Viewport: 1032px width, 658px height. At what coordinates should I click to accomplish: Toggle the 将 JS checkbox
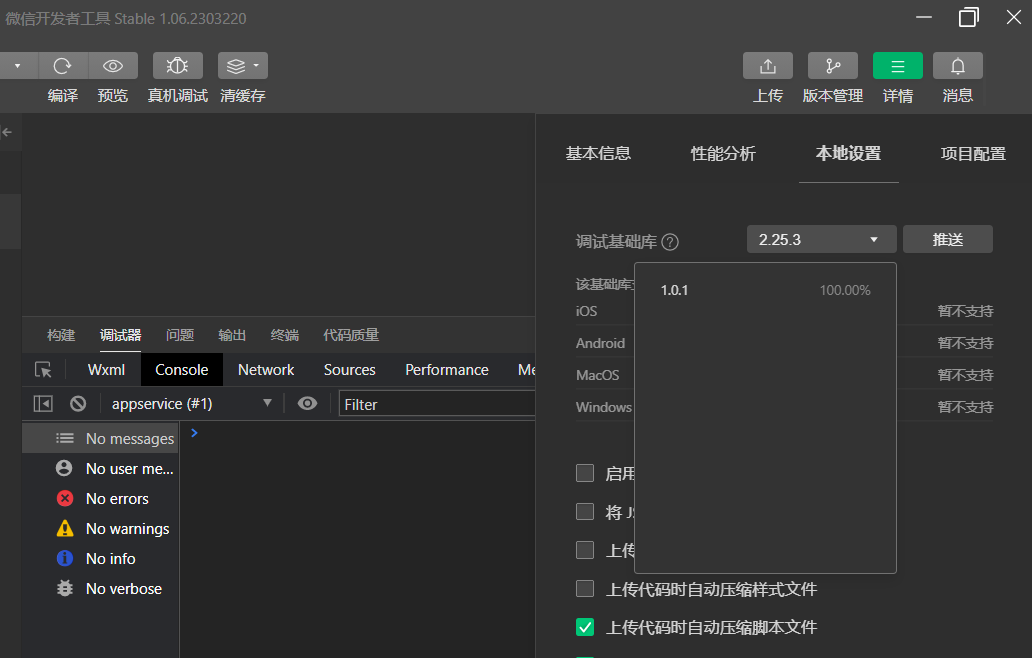[x=585, y=511]
